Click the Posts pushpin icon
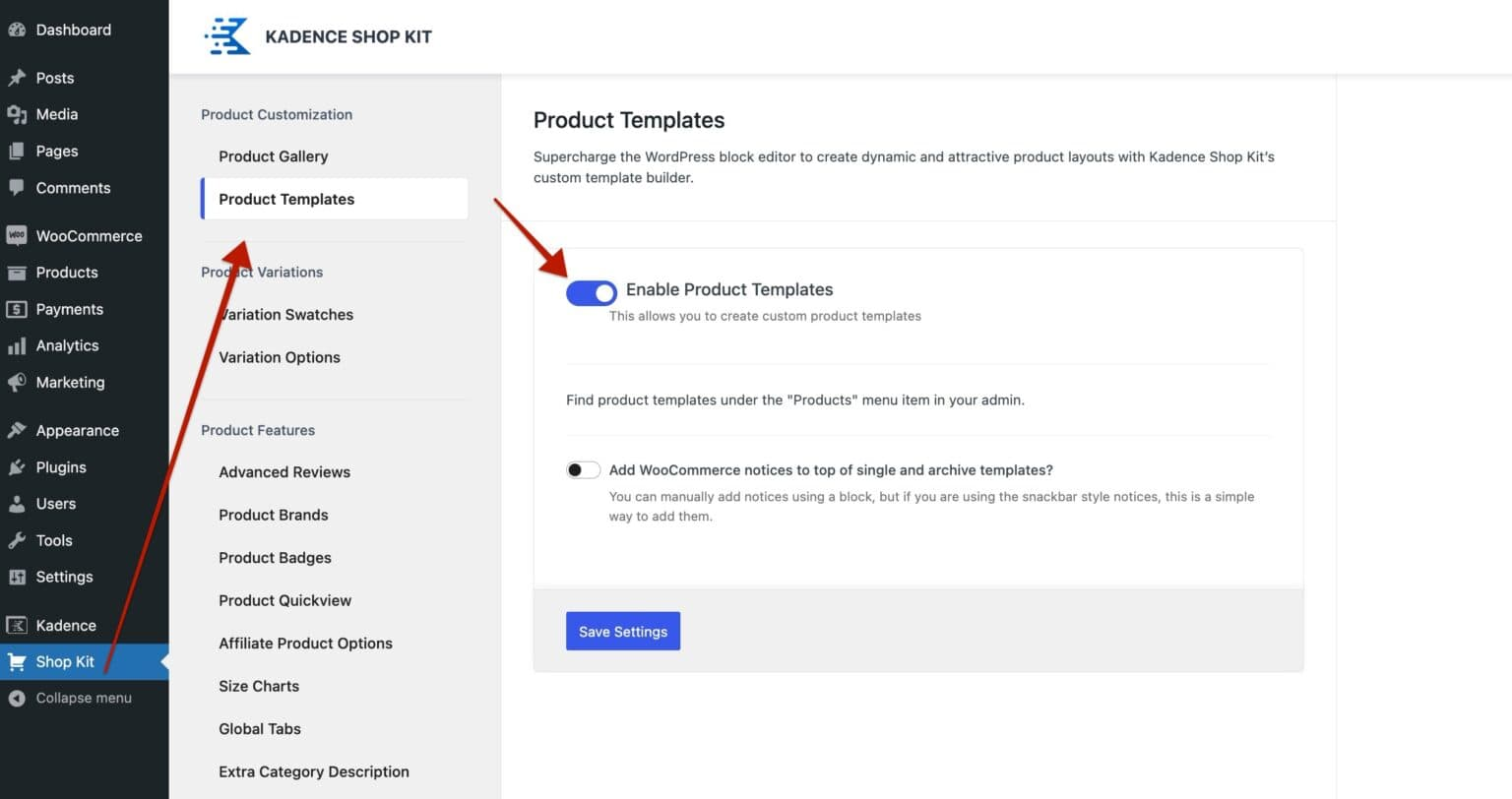1512x799 pixels. click(17, 78)
